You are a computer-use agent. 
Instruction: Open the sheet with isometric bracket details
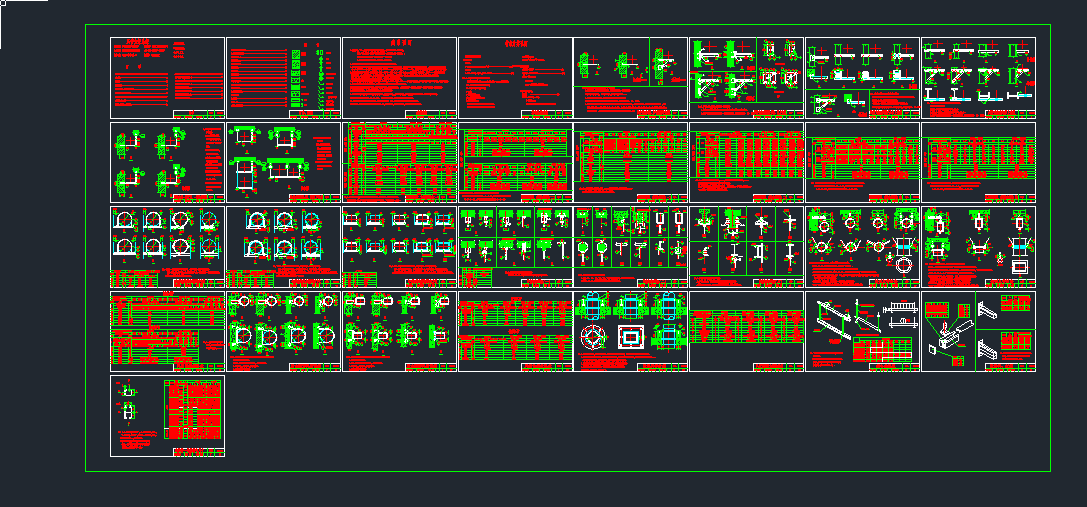click(x=978, y=331)
